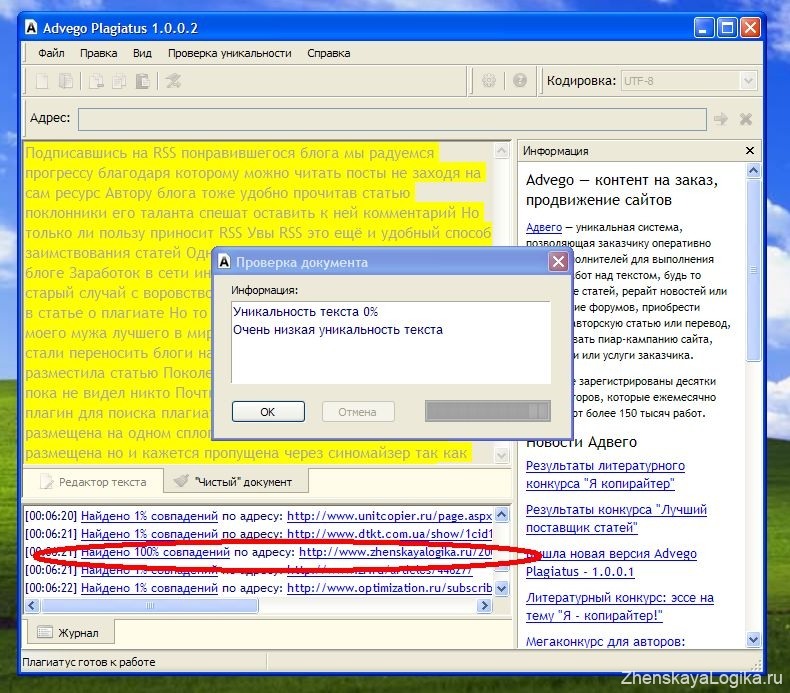Click the log horizontal scrollbar thumb

(150, 605)
